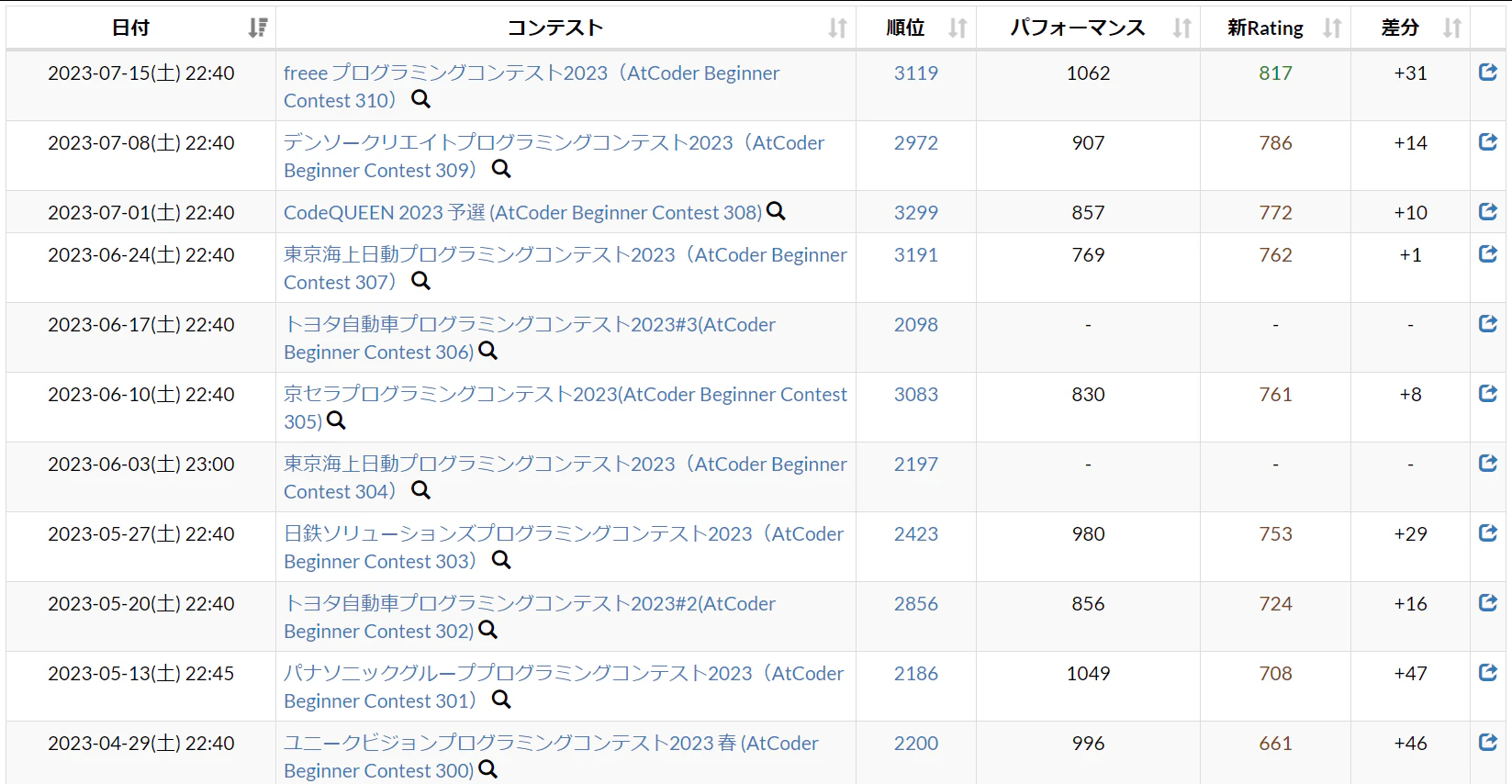This screenshot has height=784, width=1512.
Task: Sort table by 日付 column
Action: [x=140, y=28]
